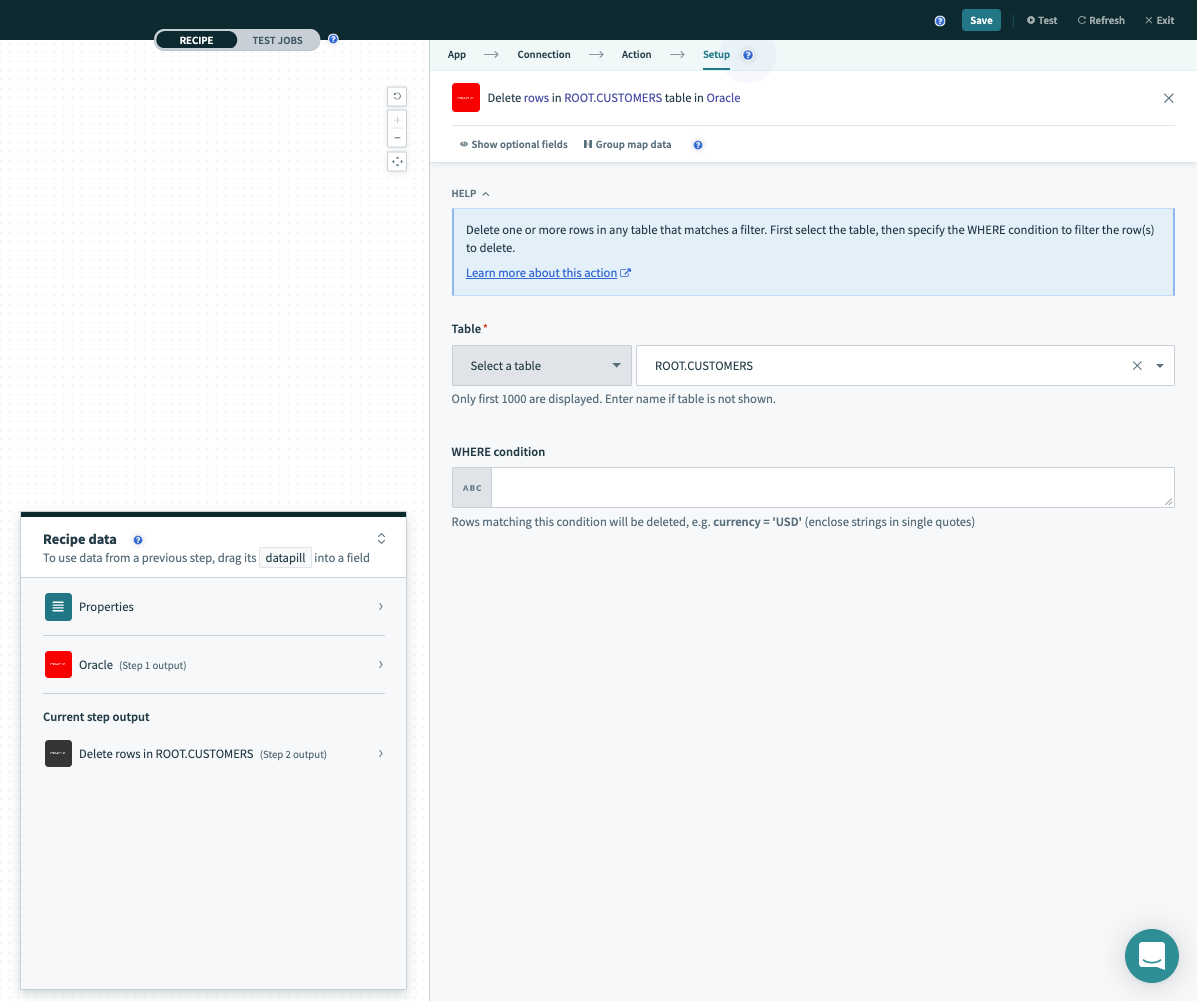Zoom in on the recipe canvas
1197x1001 pixels.
pos(397,120)
